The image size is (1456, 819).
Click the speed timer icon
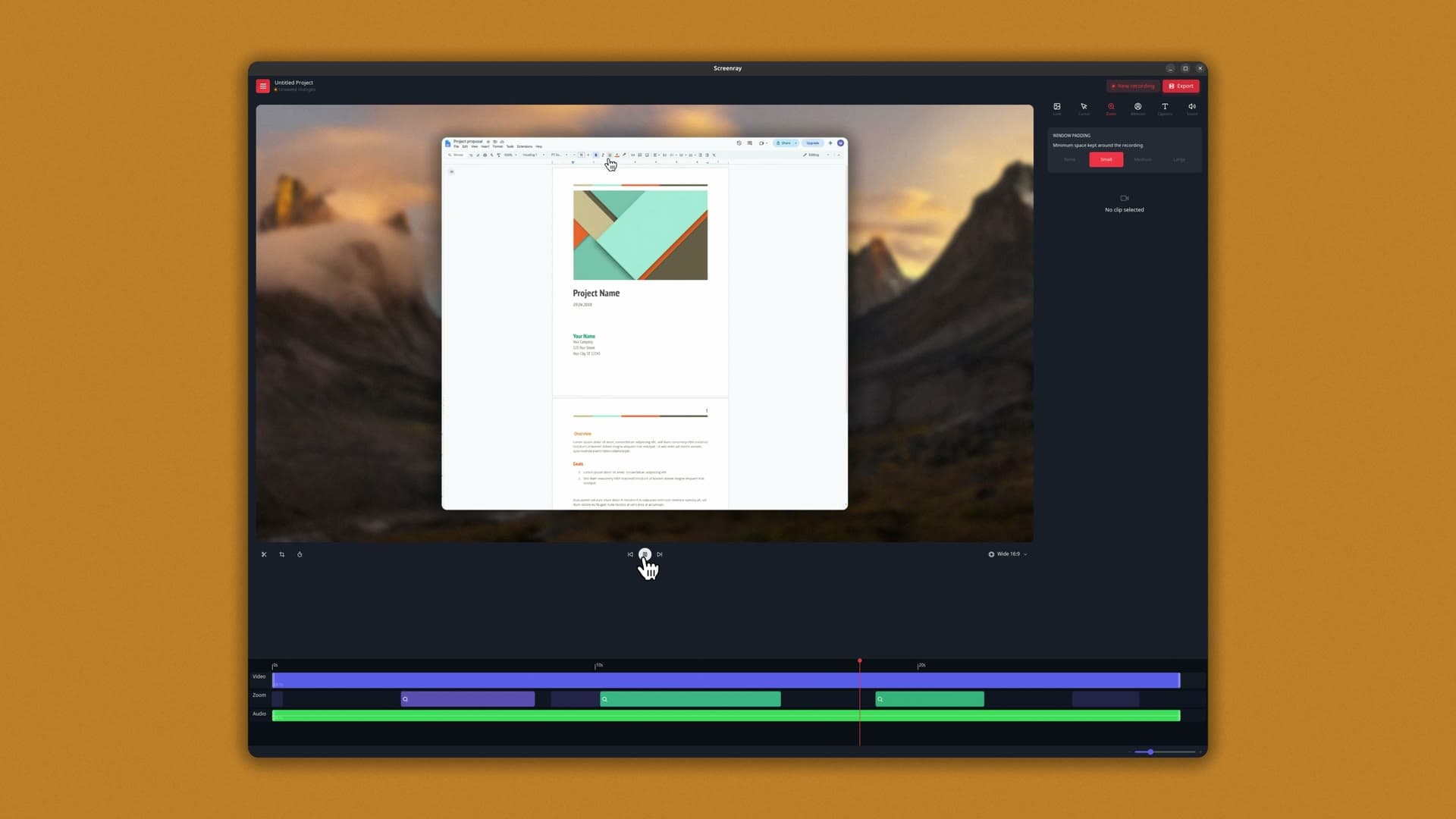pyautogui.click(x=300, y=554)
